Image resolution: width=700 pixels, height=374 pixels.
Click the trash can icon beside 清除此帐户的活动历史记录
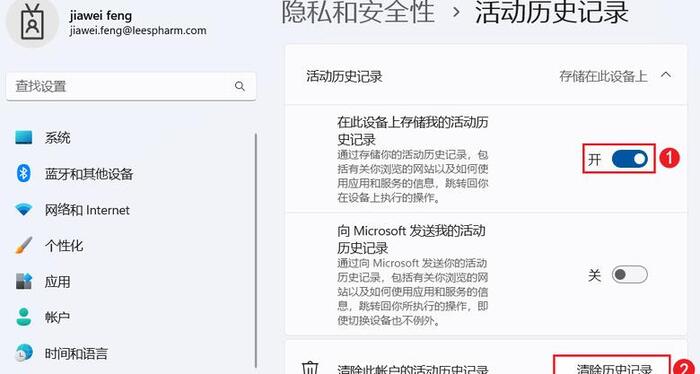coord(309,369)
